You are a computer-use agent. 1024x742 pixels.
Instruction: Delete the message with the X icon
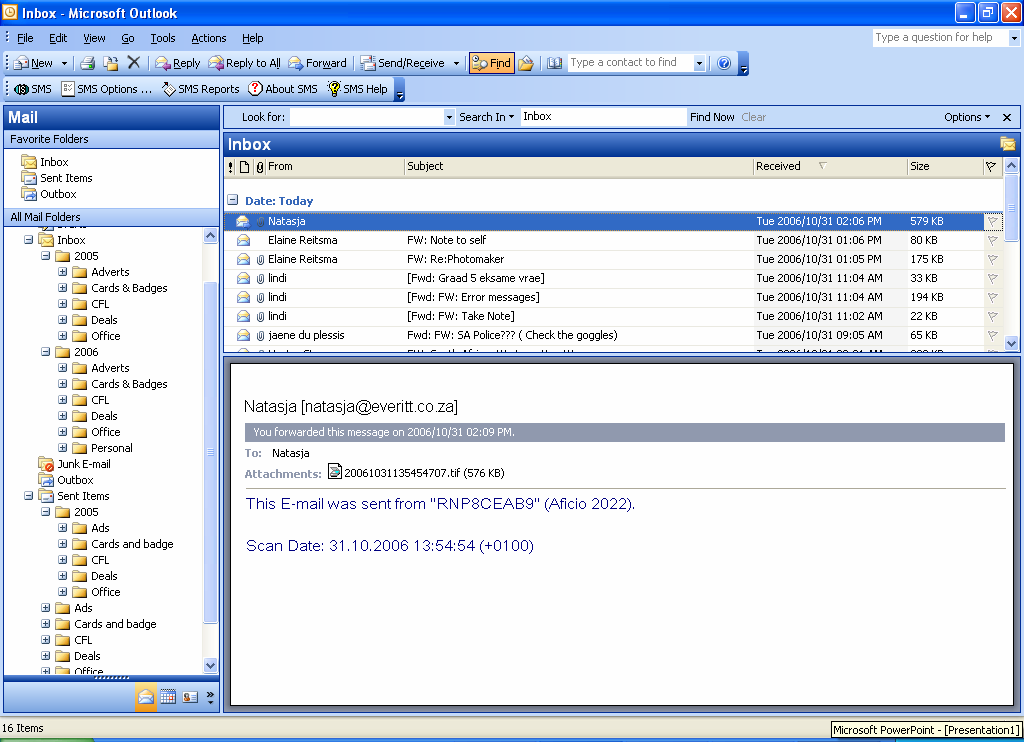(134, 63)
